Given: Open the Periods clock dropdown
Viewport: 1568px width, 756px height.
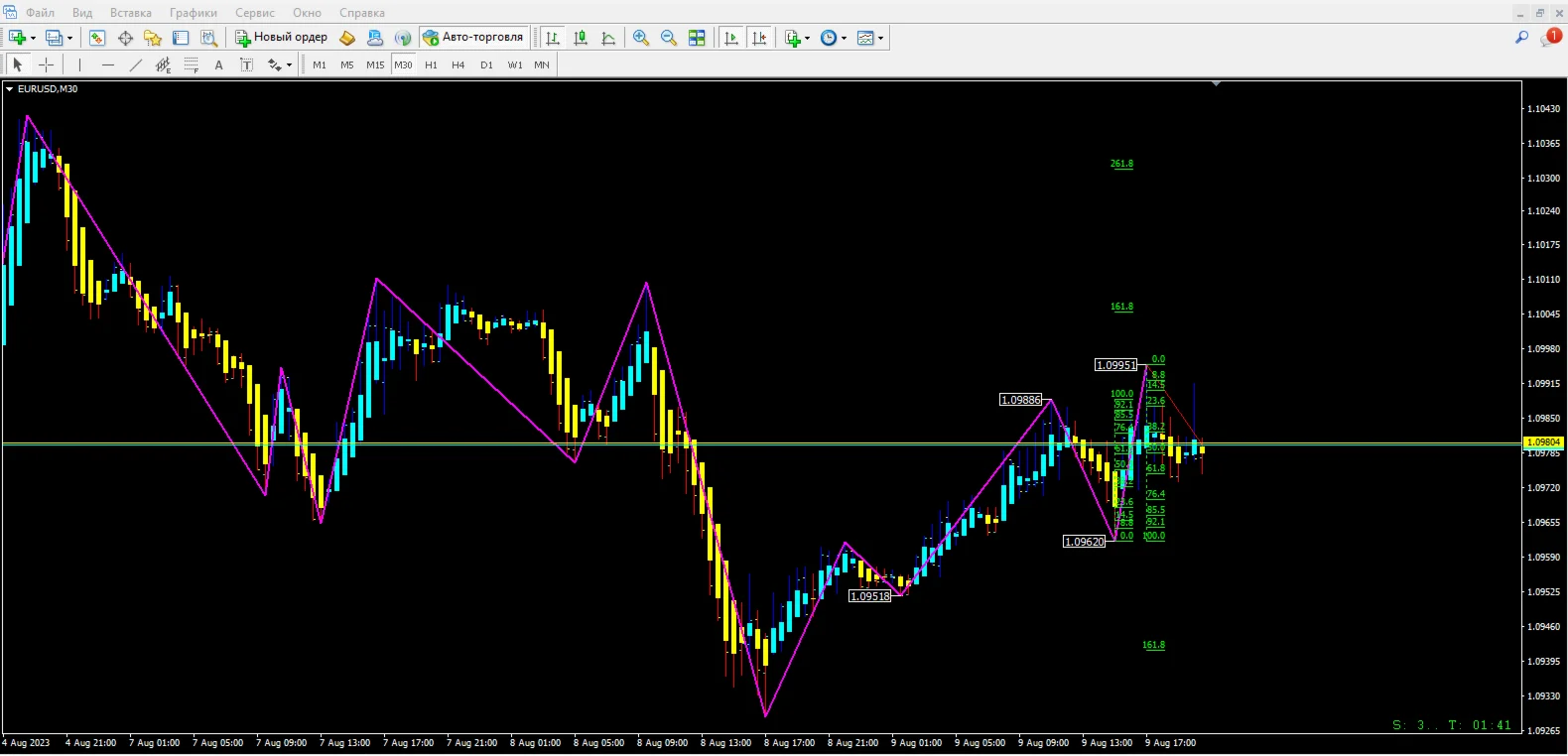Looking at the screenshot, I should (845, 39).
